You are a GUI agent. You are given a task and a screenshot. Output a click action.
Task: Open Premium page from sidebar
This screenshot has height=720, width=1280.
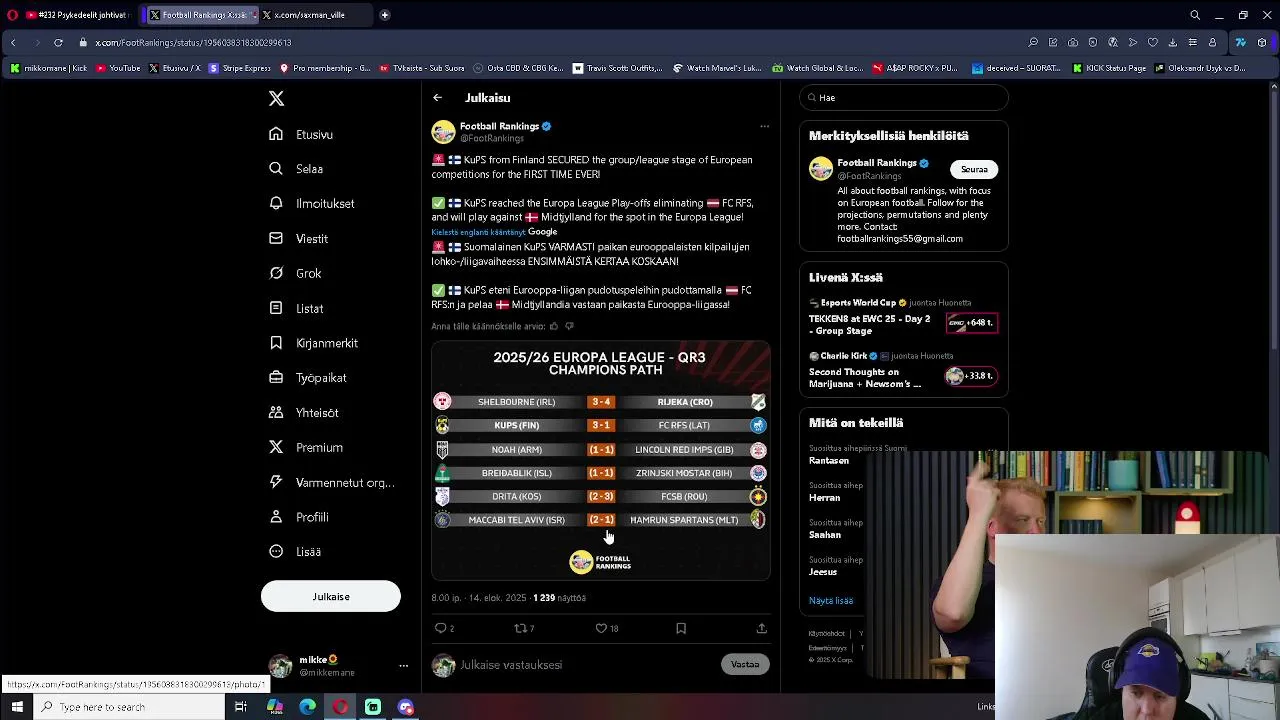point(306,447)
